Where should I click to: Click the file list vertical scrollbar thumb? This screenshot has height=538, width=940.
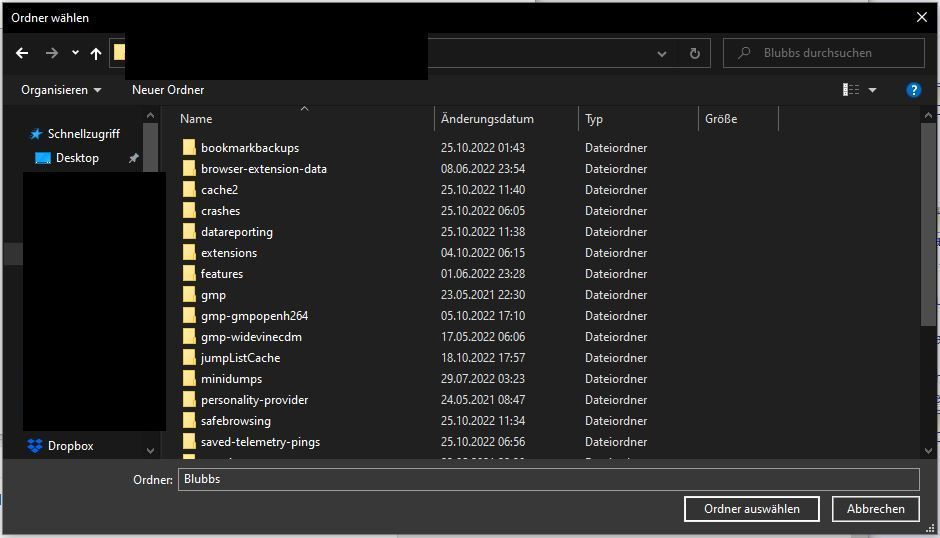click(x=929, y=225)
